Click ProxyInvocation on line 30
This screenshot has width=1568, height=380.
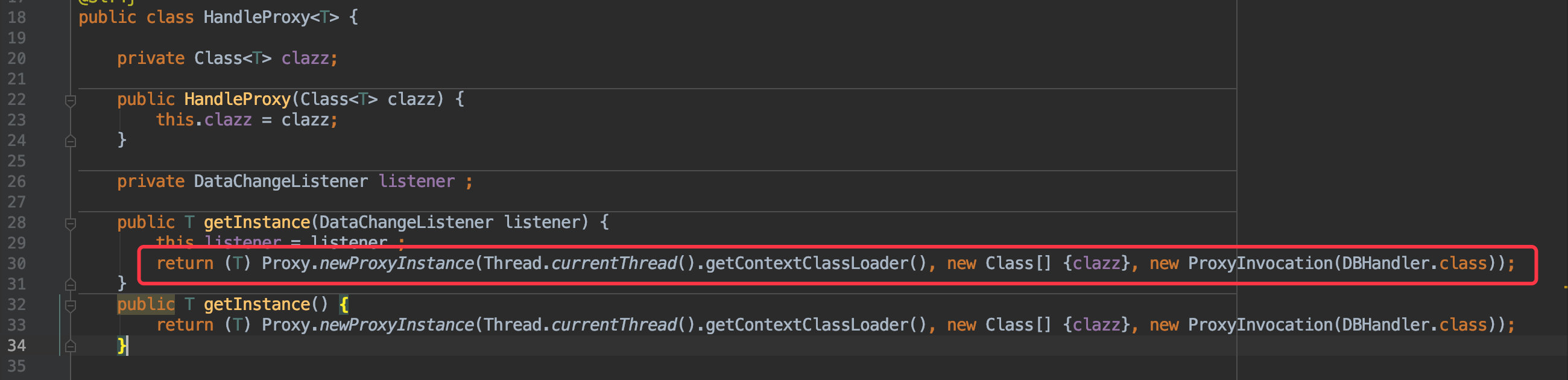click(1260, 264)
